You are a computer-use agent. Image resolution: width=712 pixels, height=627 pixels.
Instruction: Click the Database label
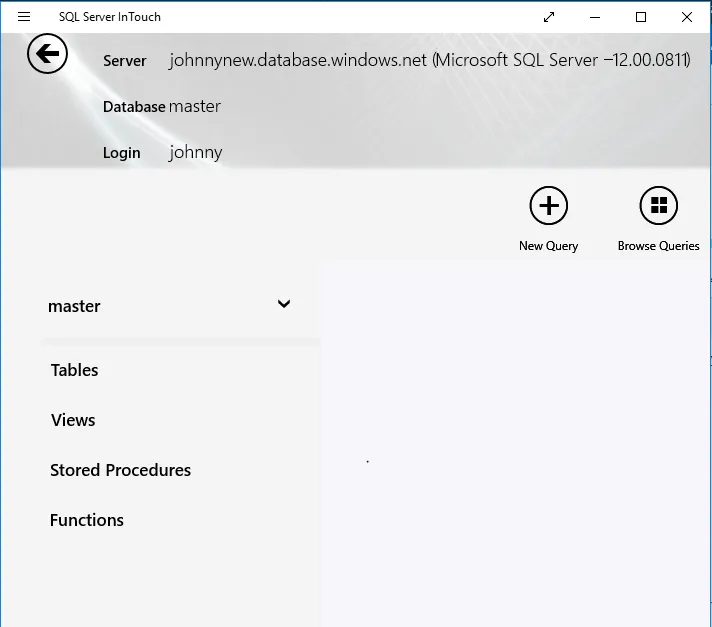coord(134,107)
